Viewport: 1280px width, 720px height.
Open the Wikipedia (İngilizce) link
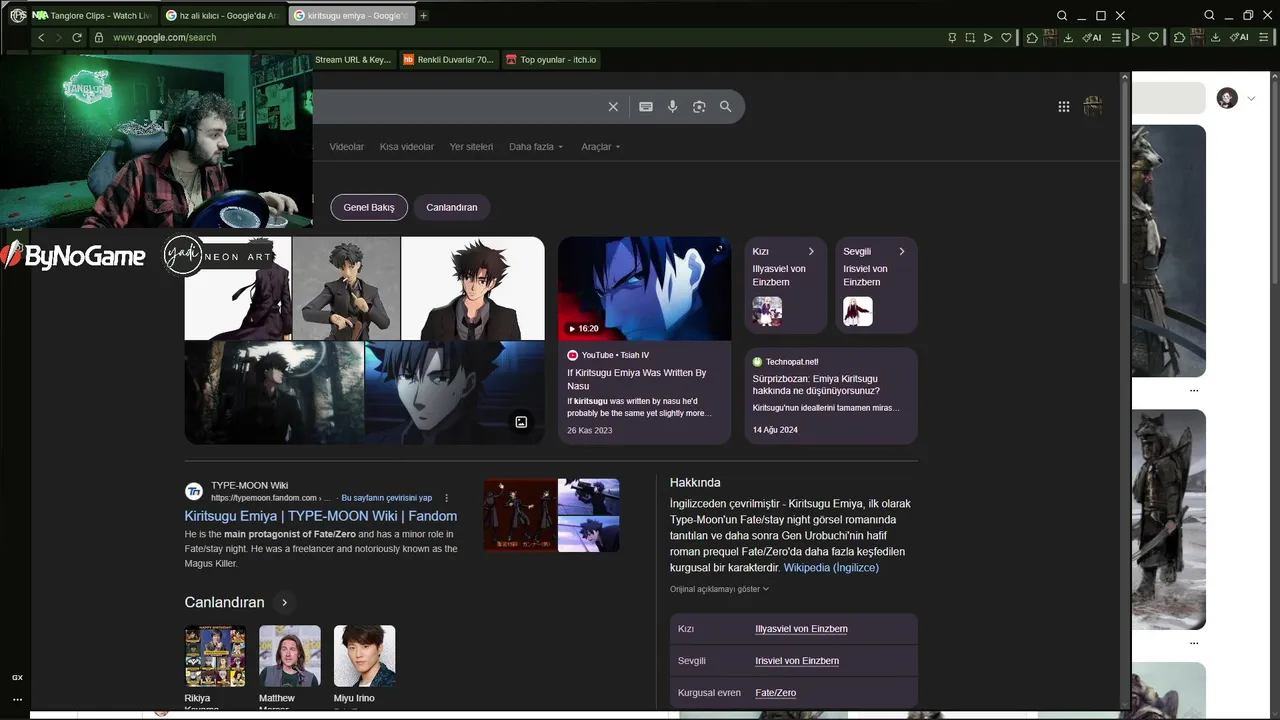point(831,567)
